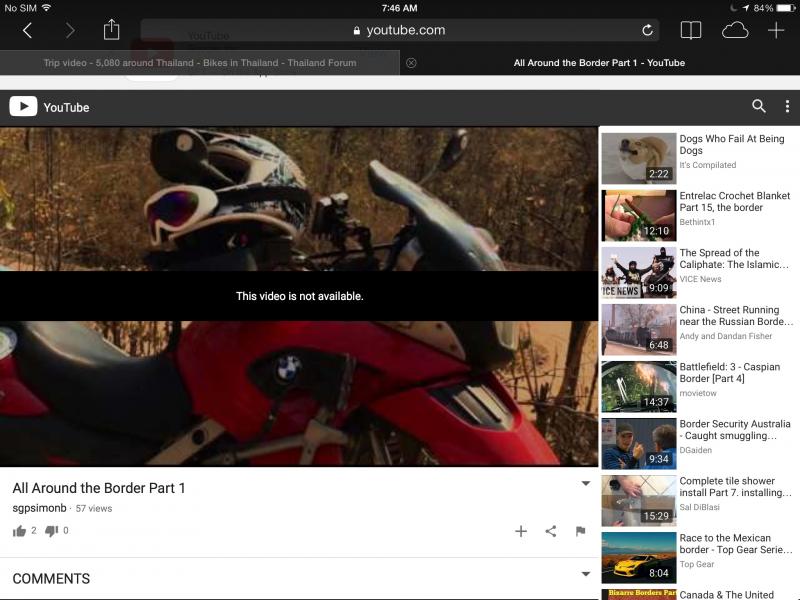The width and height of the screenshot is (800, 600).
Task: Select the youtube.com address bar
Action: point(399,30)
